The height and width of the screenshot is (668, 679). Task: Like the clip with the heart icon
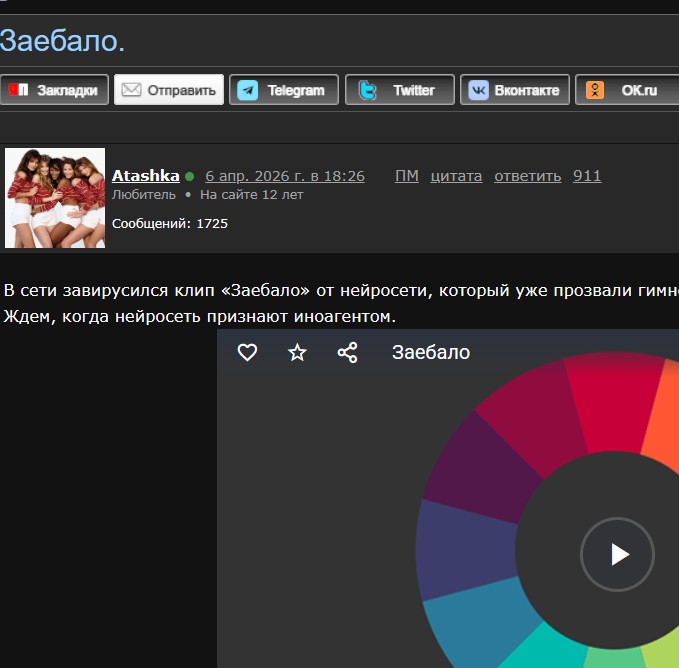pos(247,352)
